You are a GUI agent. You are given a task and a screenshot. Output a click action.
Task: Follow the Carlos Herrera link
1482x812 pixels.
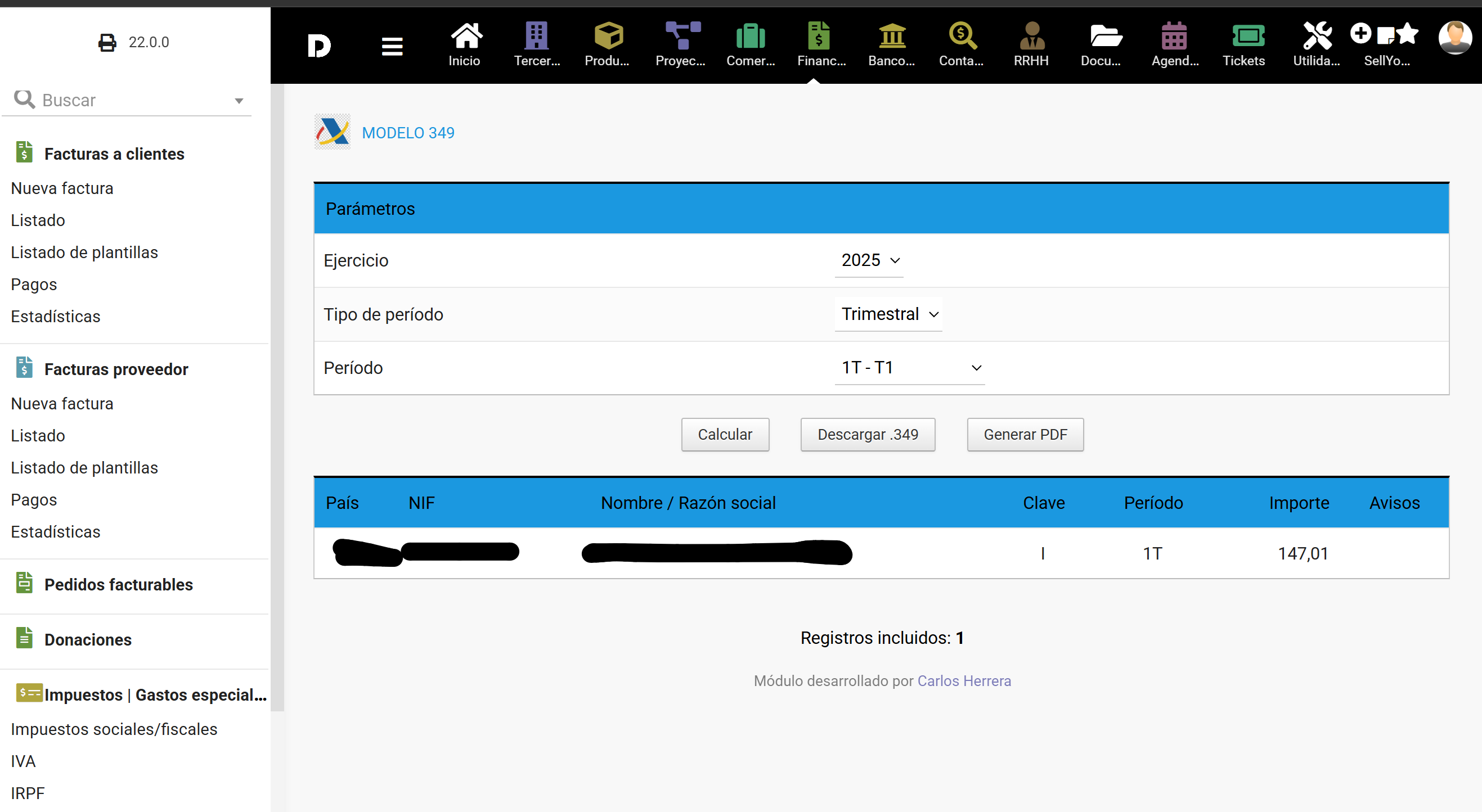click(x=964, y=680)
